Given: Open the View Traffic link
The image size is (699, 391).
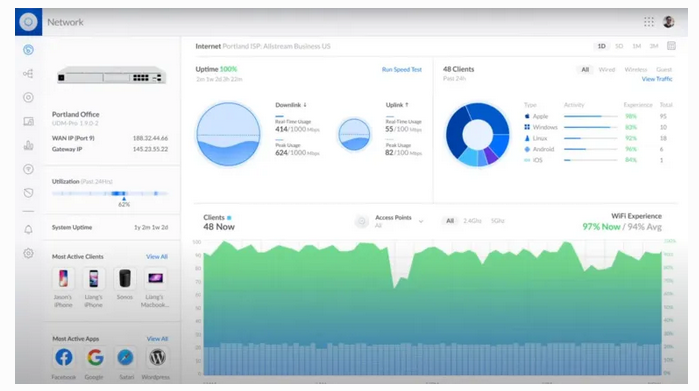Looking at the screenshot, I should click(x=657, y=79).
